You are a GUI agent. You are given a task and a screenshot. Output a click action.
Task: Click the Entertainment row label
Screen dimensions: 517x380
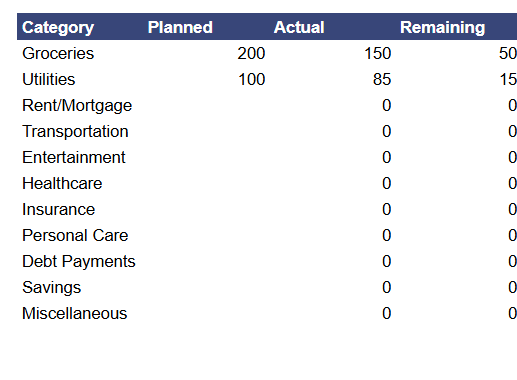tap(74, 157)
